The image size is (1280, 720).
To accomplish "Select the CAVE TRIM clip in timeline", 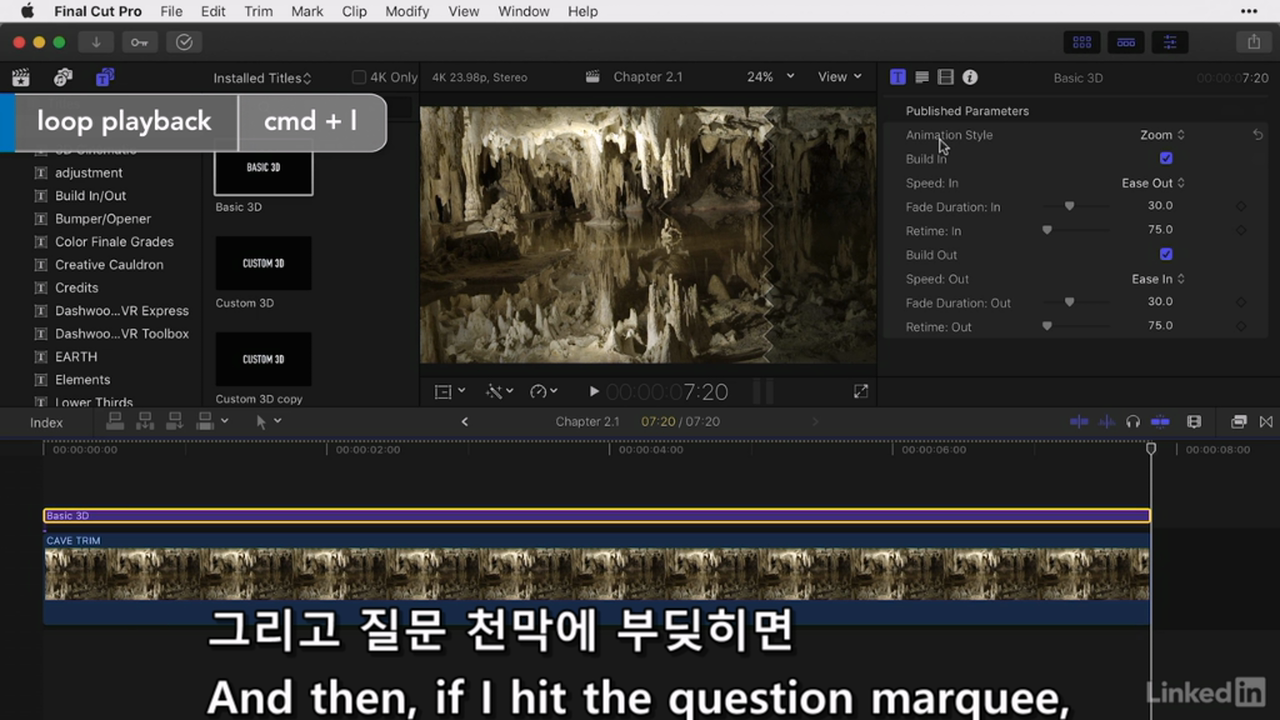I will 596,578.
